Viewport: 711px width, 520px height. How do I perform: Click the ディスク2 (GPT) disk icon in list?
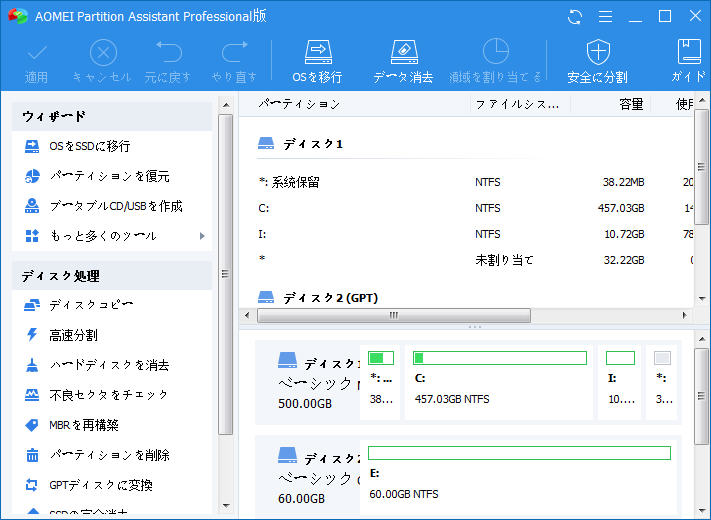tap(266, 297)
